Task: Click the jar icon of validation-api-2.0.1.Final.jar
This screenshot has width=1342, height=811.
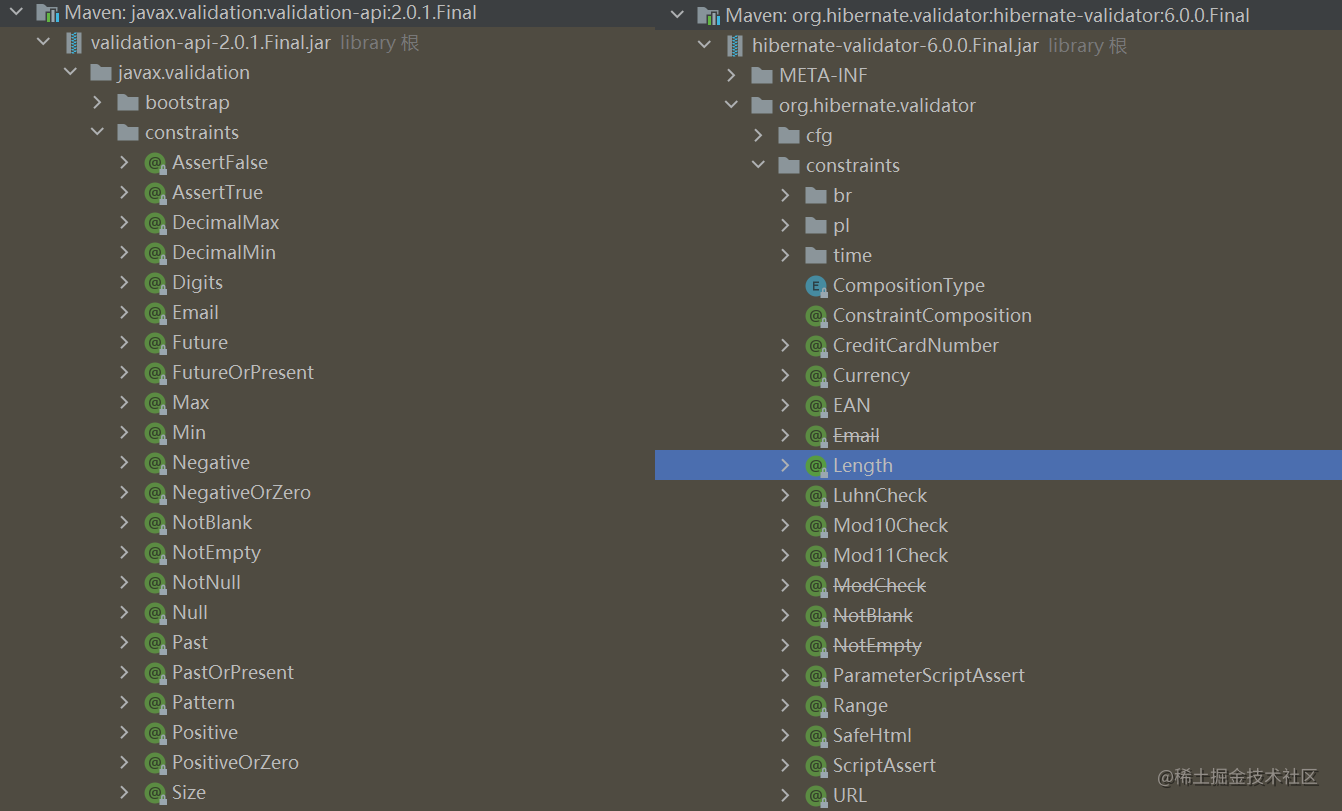Action: (71, 42)
